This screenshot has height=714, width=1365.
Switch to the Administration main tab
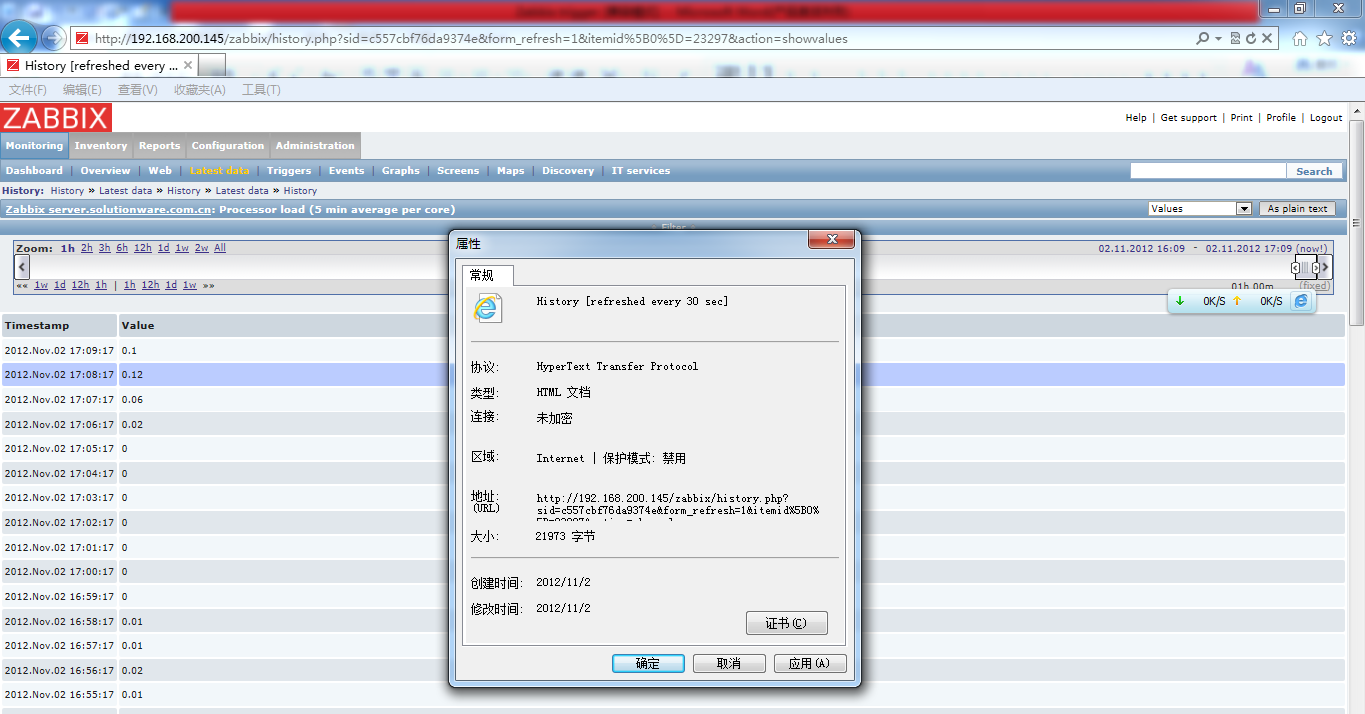pyautogui.click(x=315, y=146)
